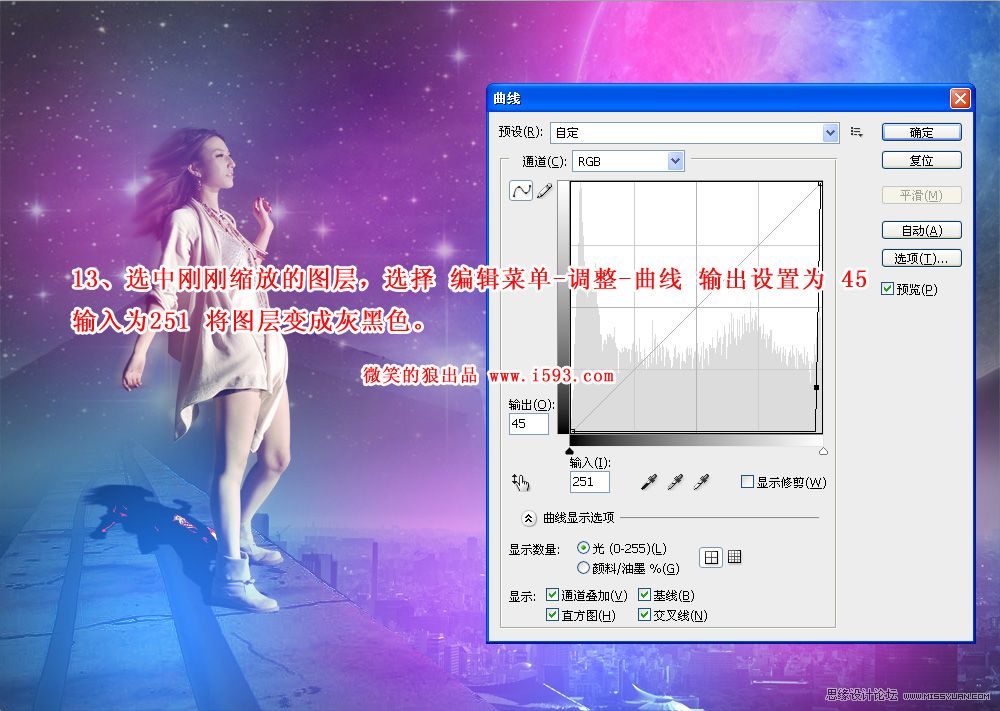Click the OK (确定) button
The image size is (1000, 711).
tap(922, 133)
